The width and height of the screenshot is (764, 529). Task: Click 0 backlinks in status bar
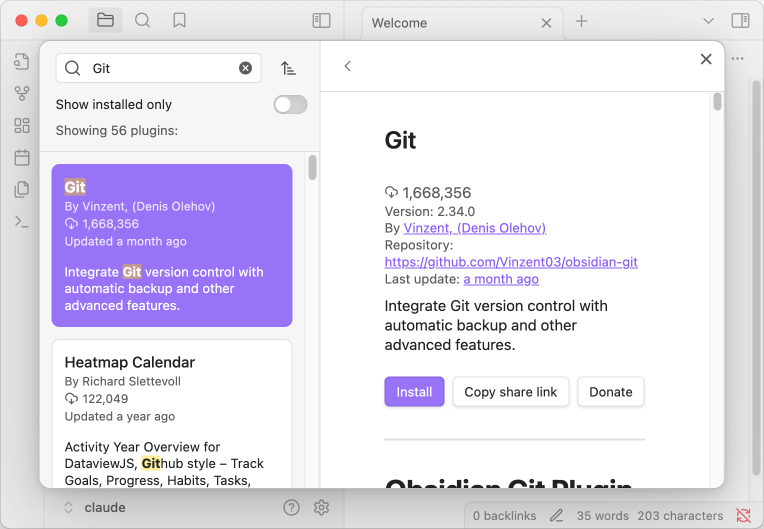tap(504, 515)
